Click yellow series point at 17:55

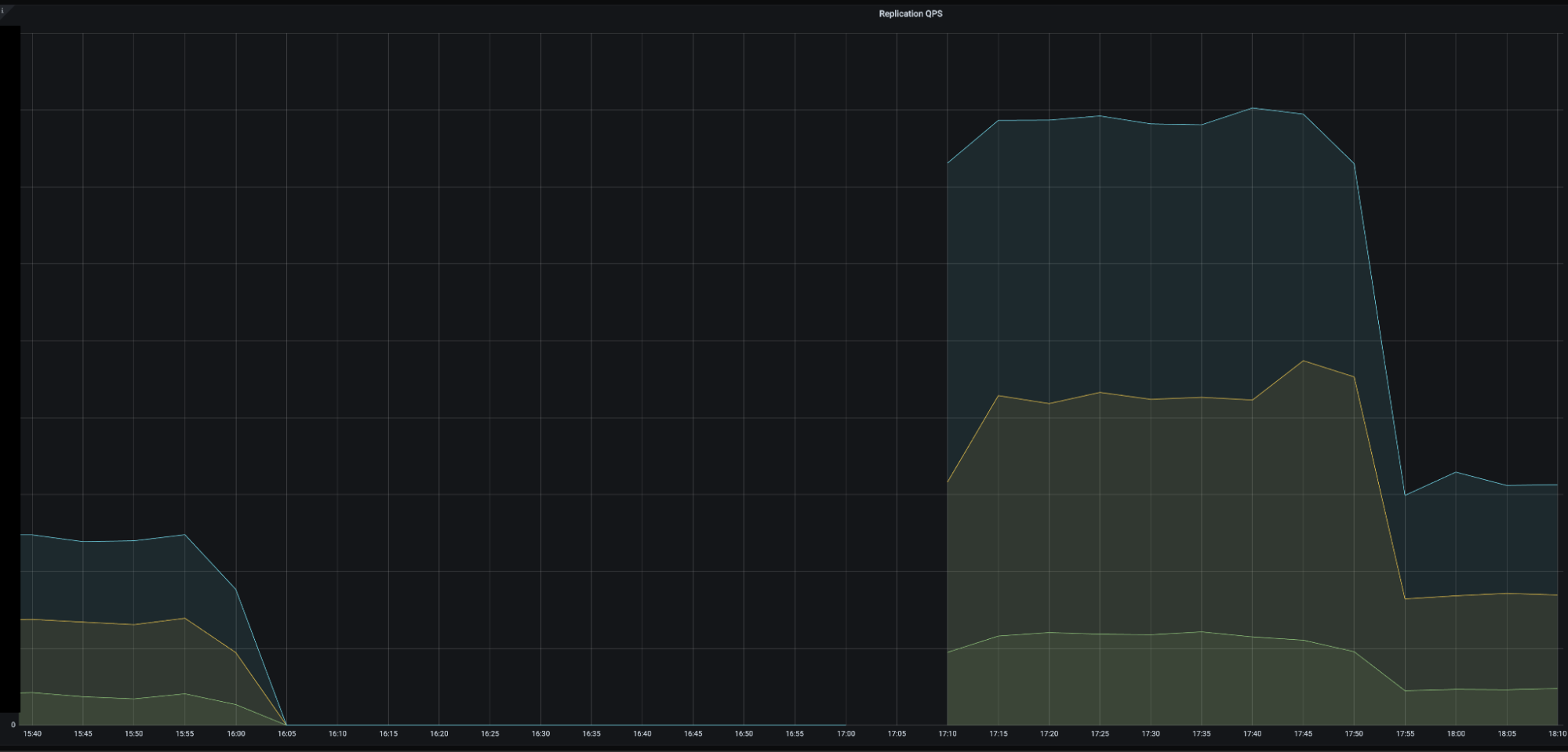pyautogui.click(x=1405, y=599)
